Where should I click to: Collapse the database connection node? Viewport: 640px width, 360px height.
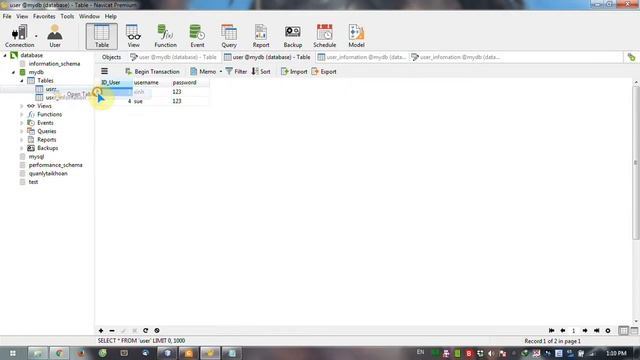point(5,55)
